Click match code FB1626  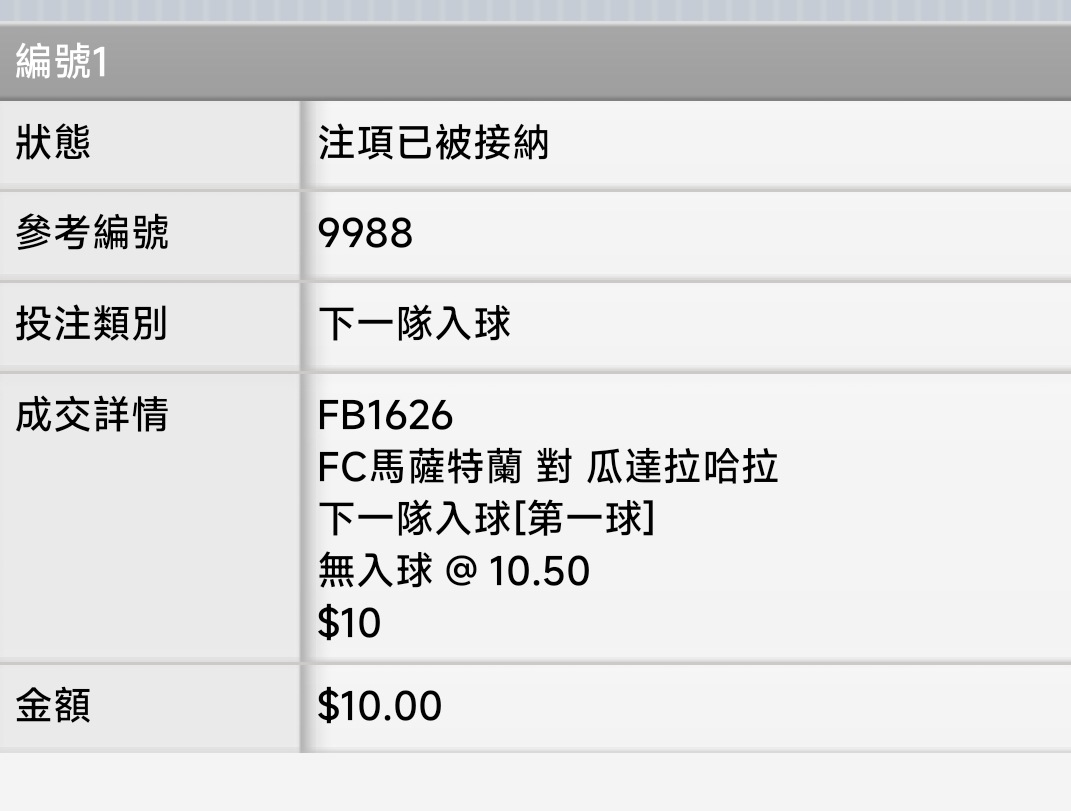click(x=385, y=415)
